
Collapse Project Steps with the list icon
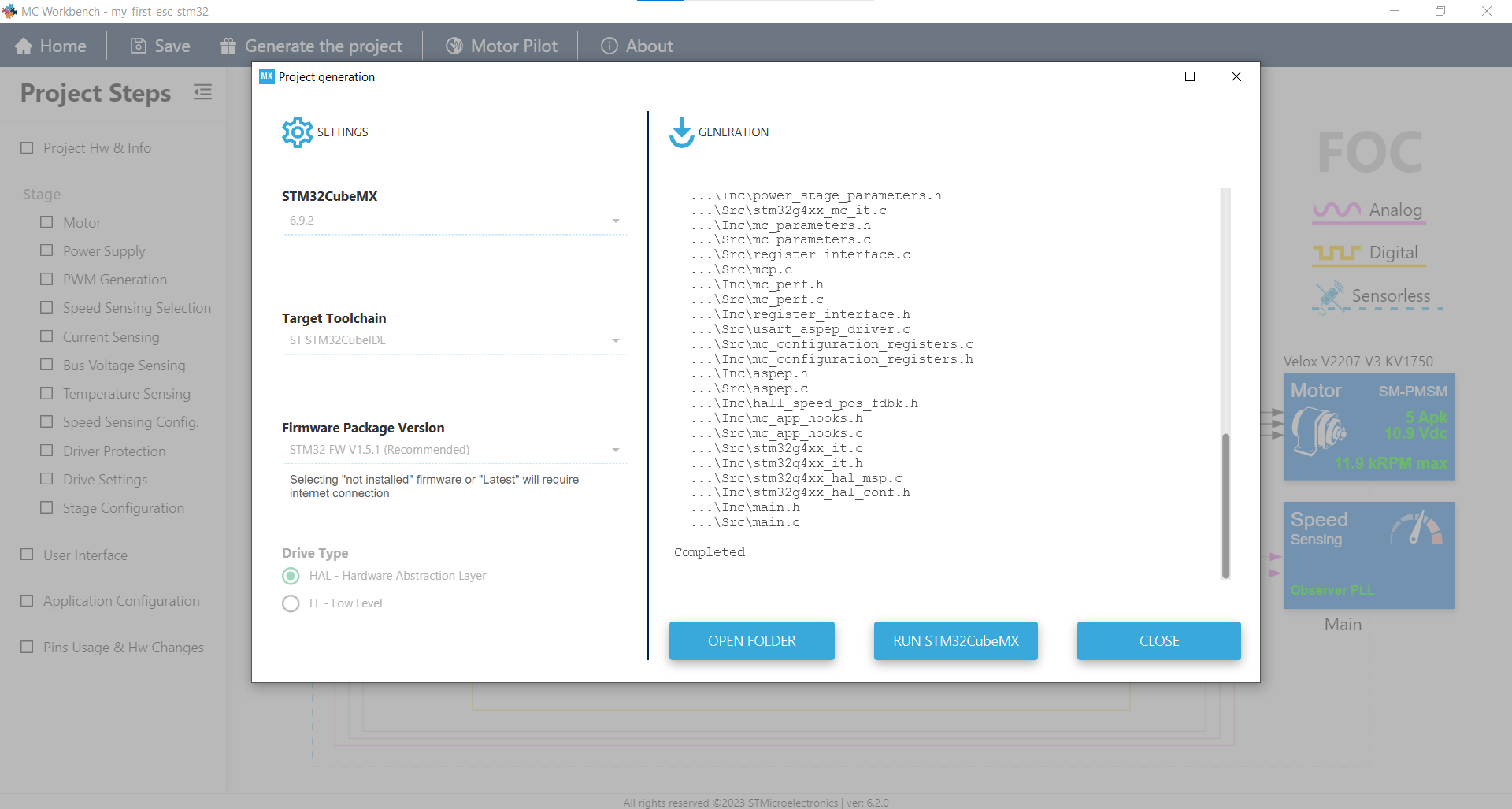202,92
